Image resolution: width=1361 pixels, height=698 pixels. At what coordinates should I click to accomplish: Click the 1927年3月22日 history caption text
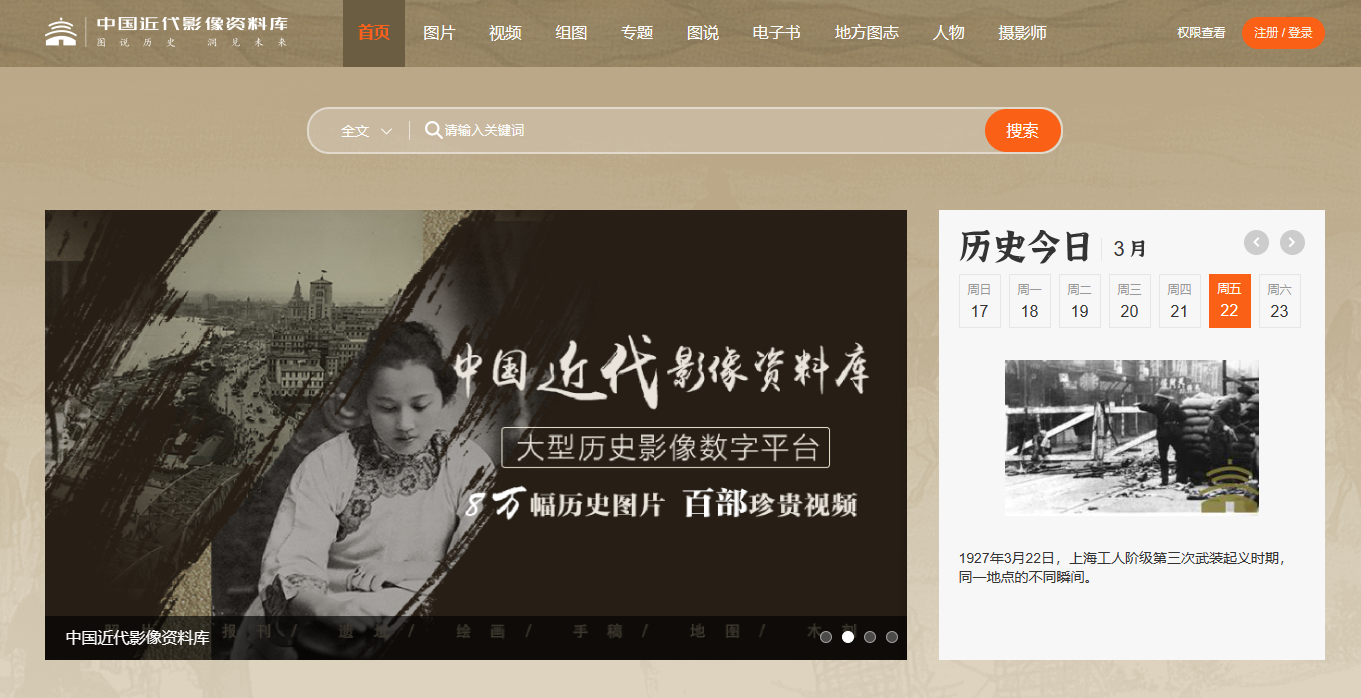point(1121,567)
